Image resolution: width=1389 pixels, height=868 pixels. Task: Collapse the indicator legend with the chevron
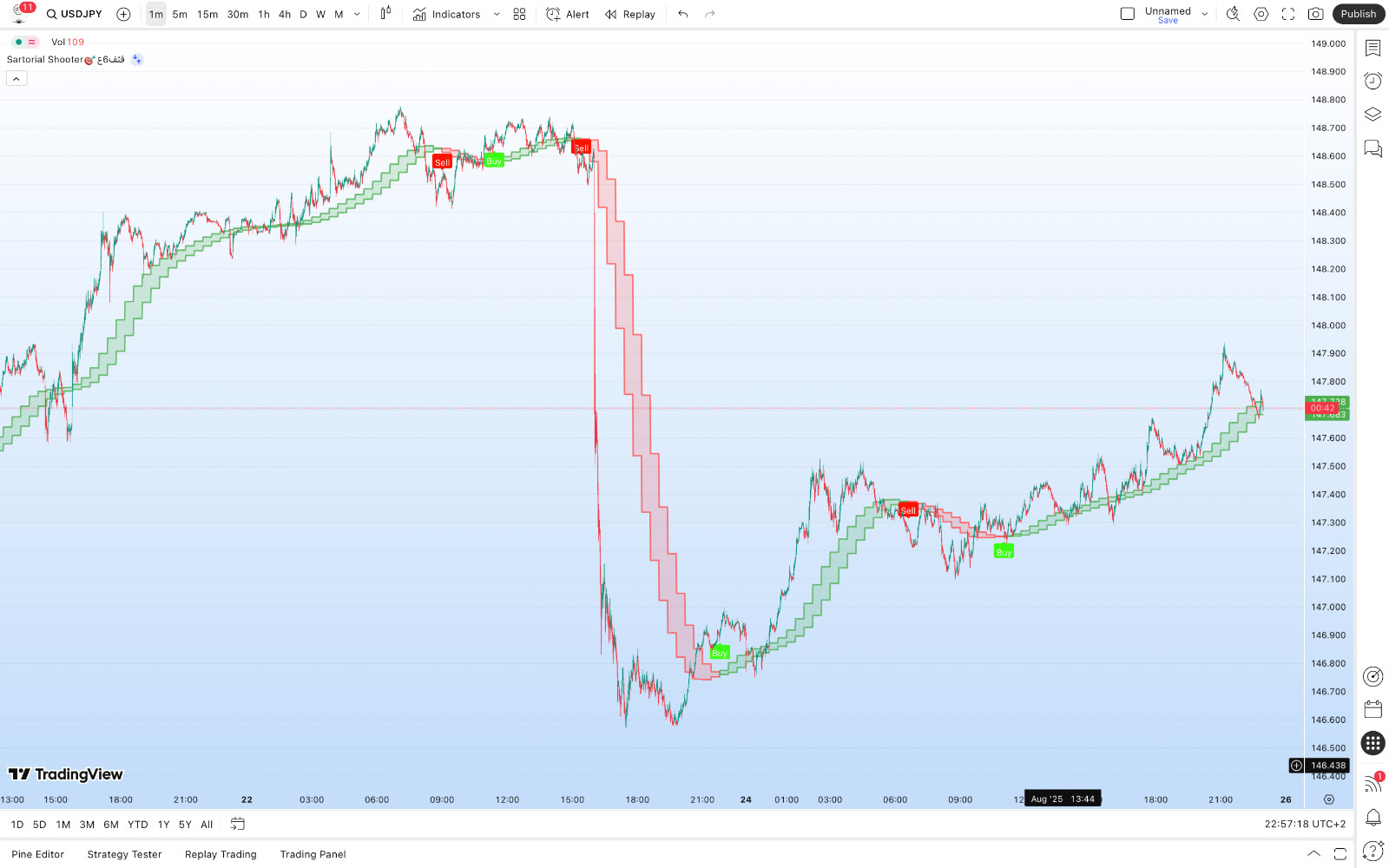16,79
